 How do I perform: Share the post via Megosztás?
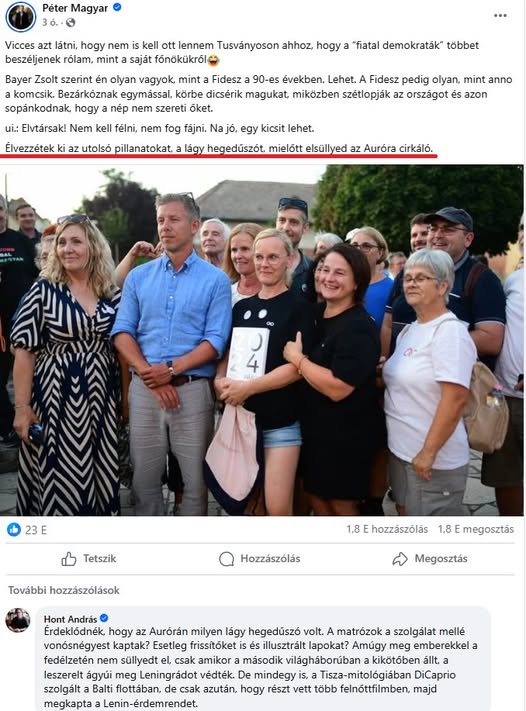[430, 559]
